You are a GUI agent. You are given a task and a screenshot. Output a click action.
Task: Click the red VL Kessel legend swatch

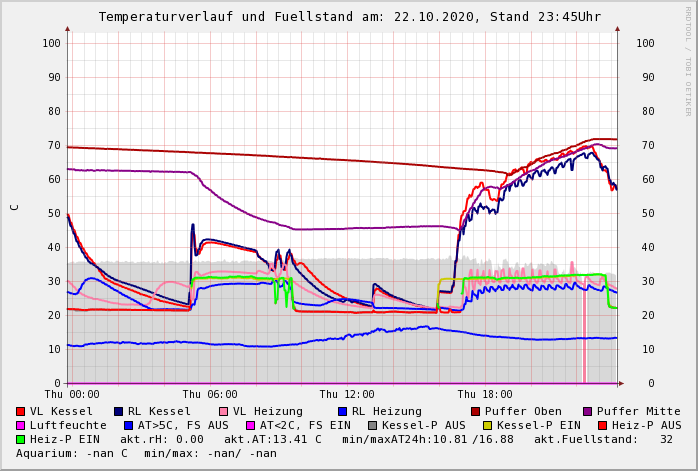point(21,411)
